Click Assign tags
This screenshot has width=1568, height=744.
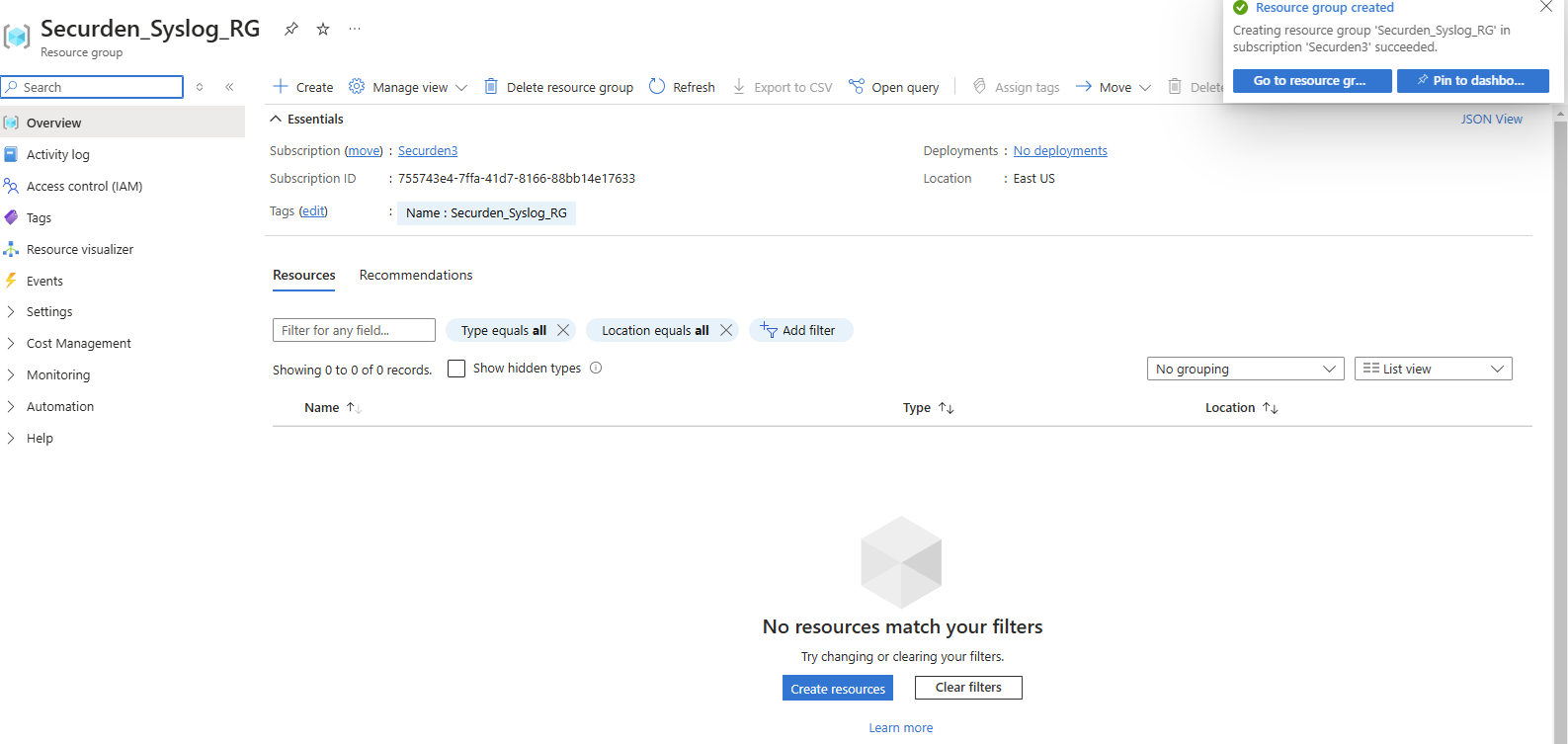click(x=1017, y=87)
